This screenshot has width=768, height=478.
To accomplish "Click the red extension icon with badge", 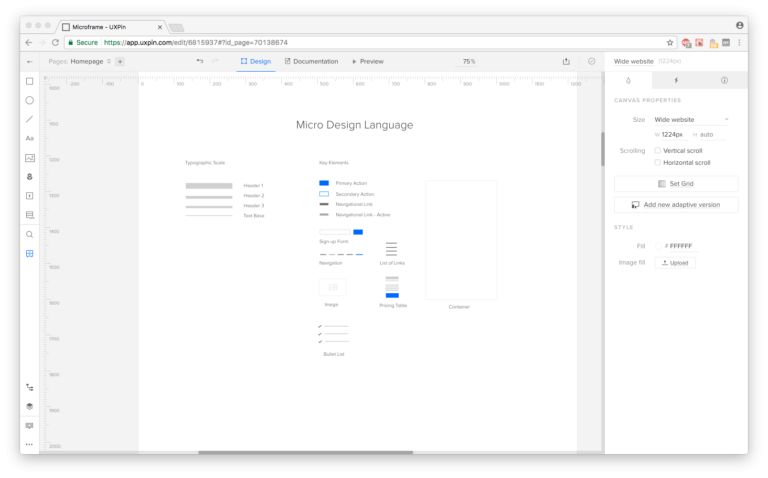I will (x=687, y=43).
